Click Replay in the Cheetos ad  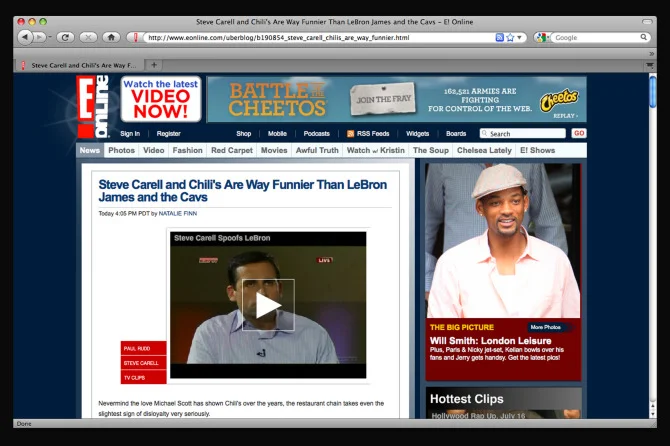565,116
